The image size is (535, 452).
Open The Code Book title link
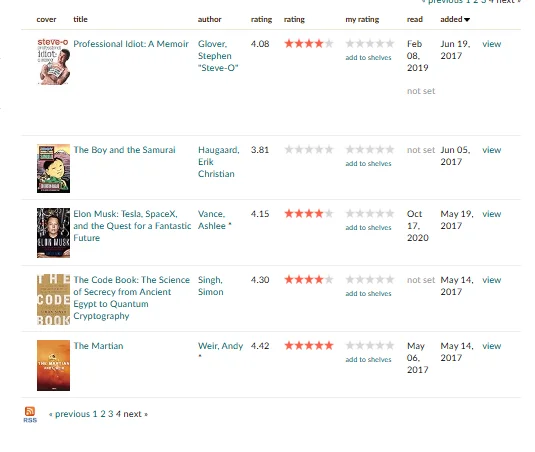pyautogui.click(x=131, y=298)
